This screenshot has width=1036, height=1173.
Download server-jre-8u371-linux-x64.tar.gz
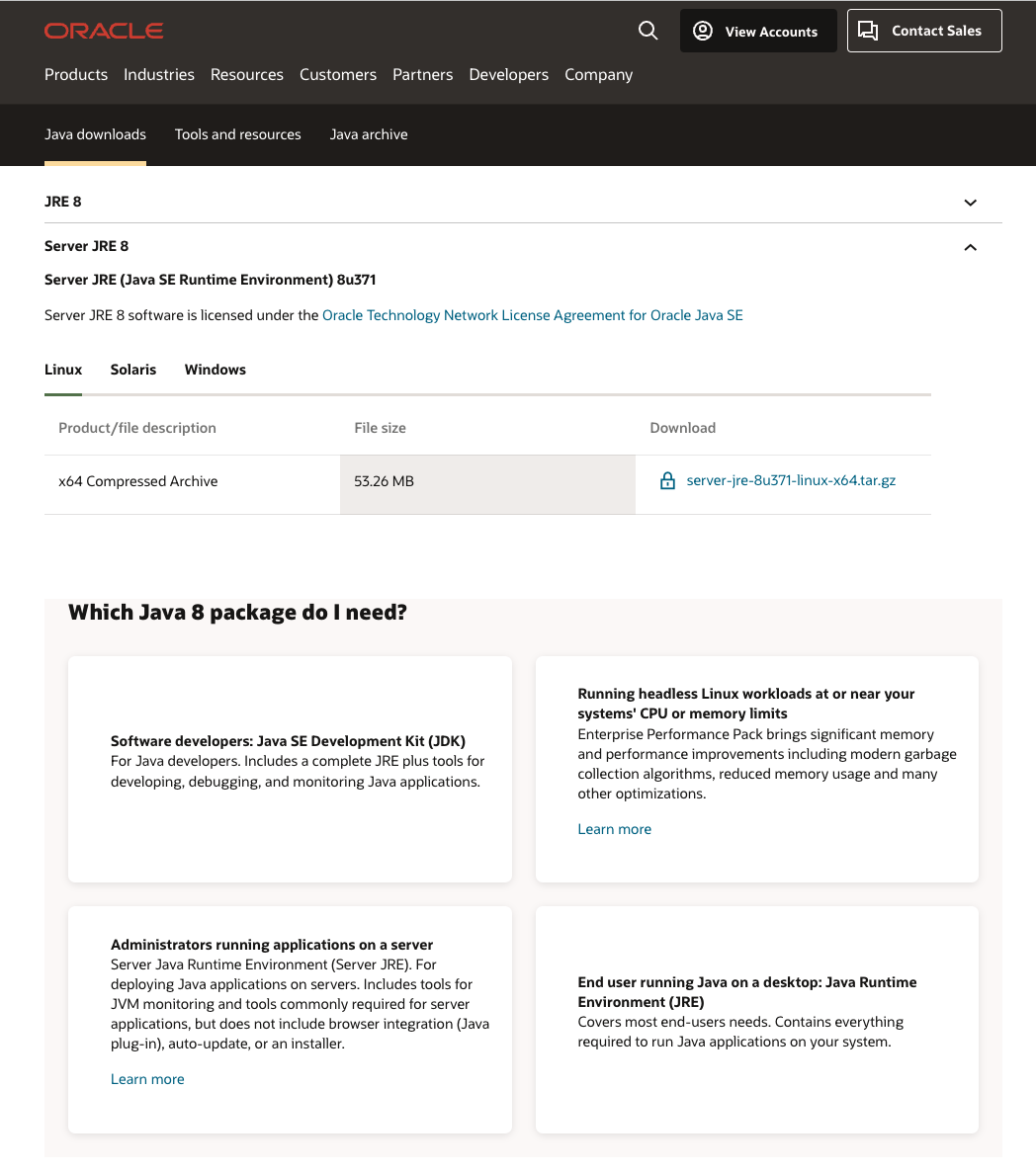[791, 480]
